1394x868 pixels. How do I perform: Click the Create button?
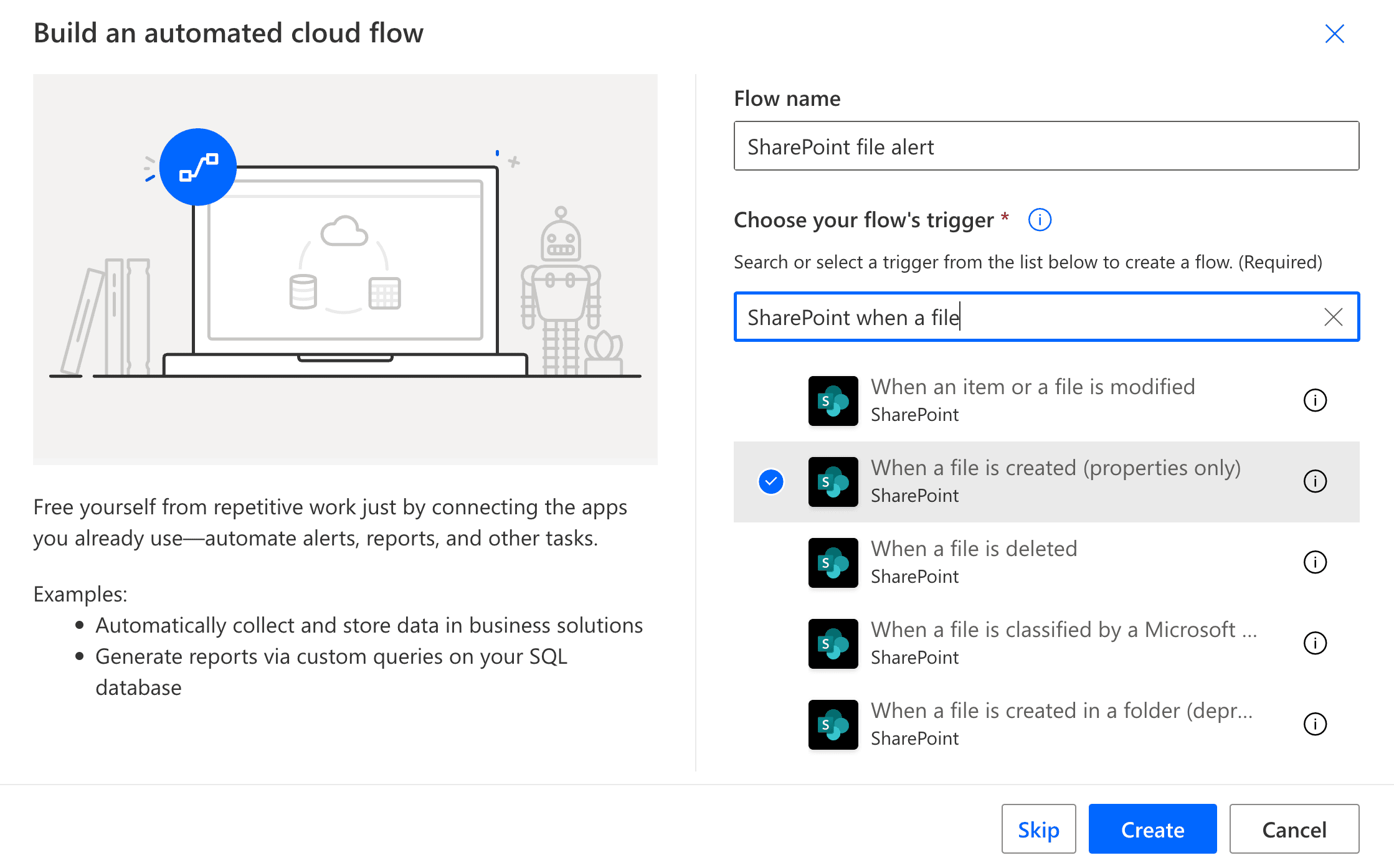point(1152,829)
